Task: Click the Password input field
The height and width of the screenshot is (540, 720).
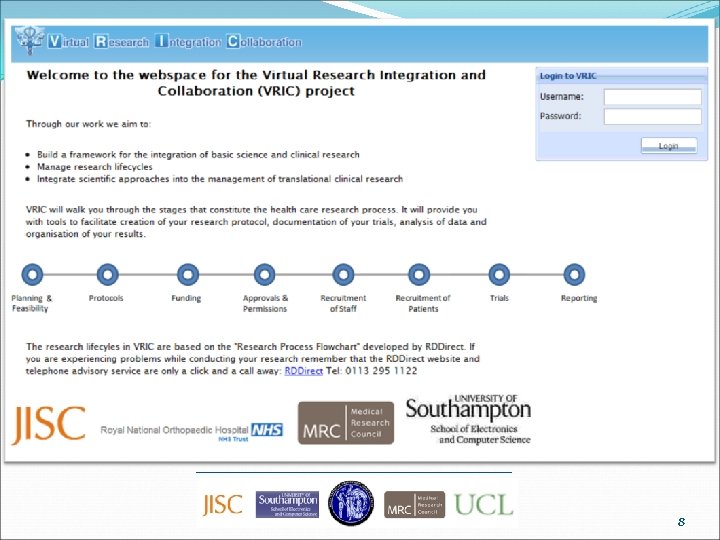Action: (x=652, y=116)
